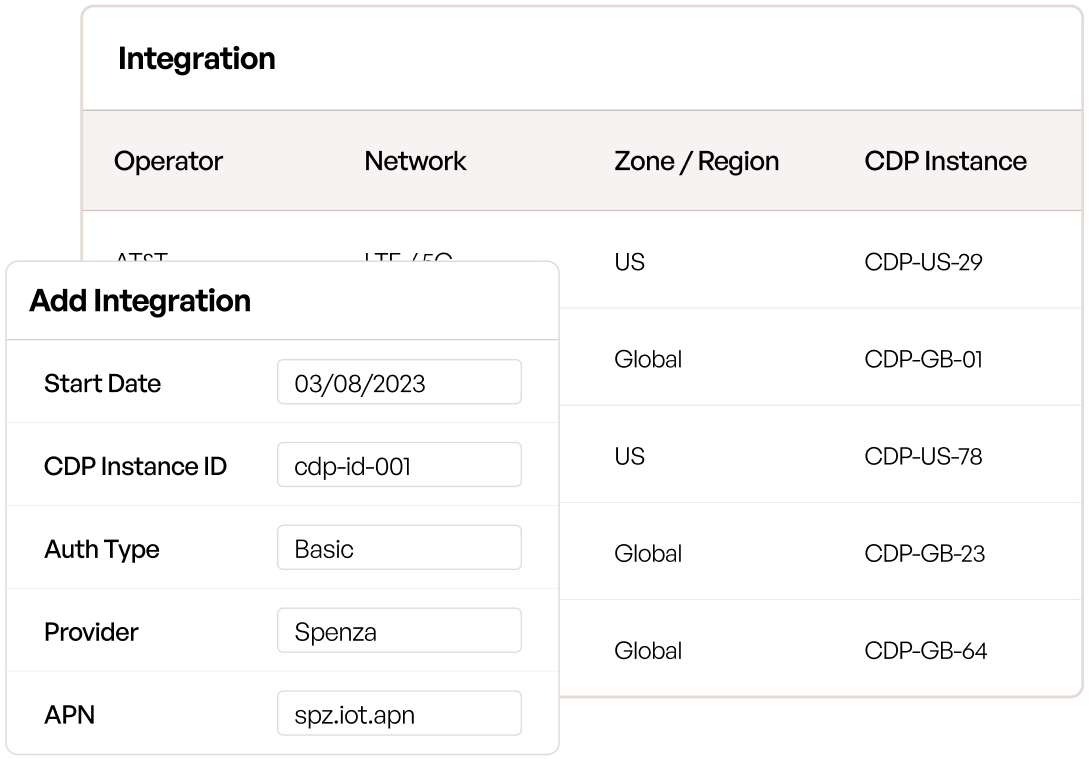Click the Add Integration panel heading
Image resolution: width=1089 pixels, height=759 pixels.
tap(140, 301)
